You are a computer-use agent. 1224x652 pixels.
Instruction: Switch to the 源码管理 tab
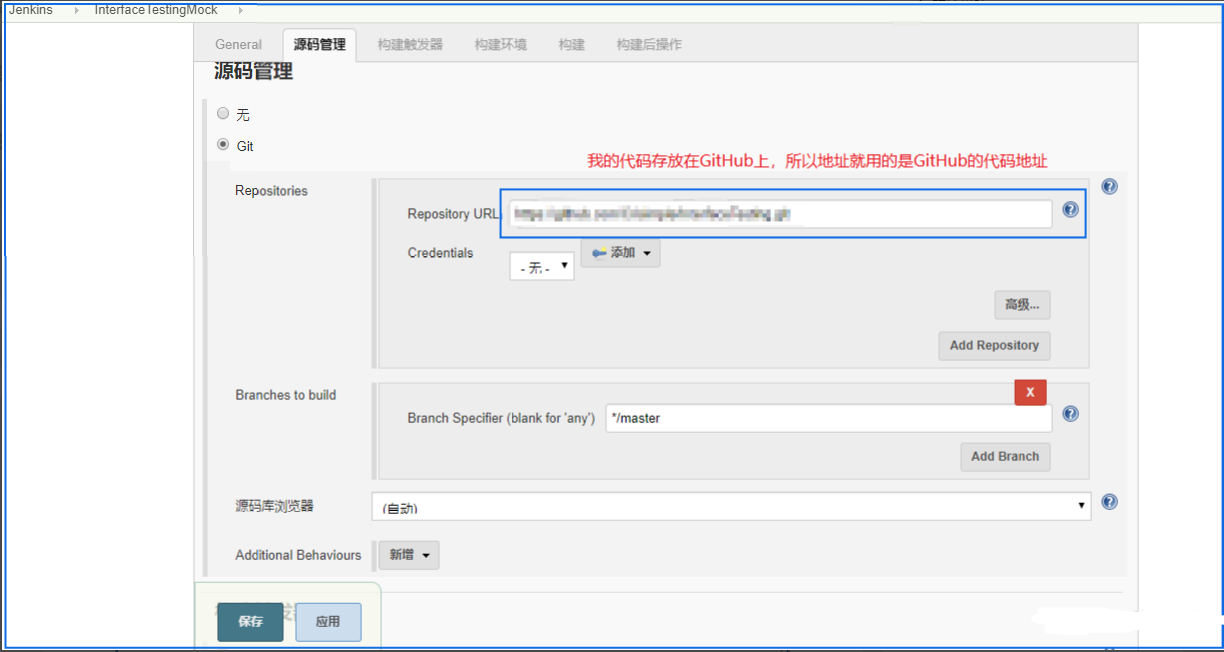click(x=320, y=44)
